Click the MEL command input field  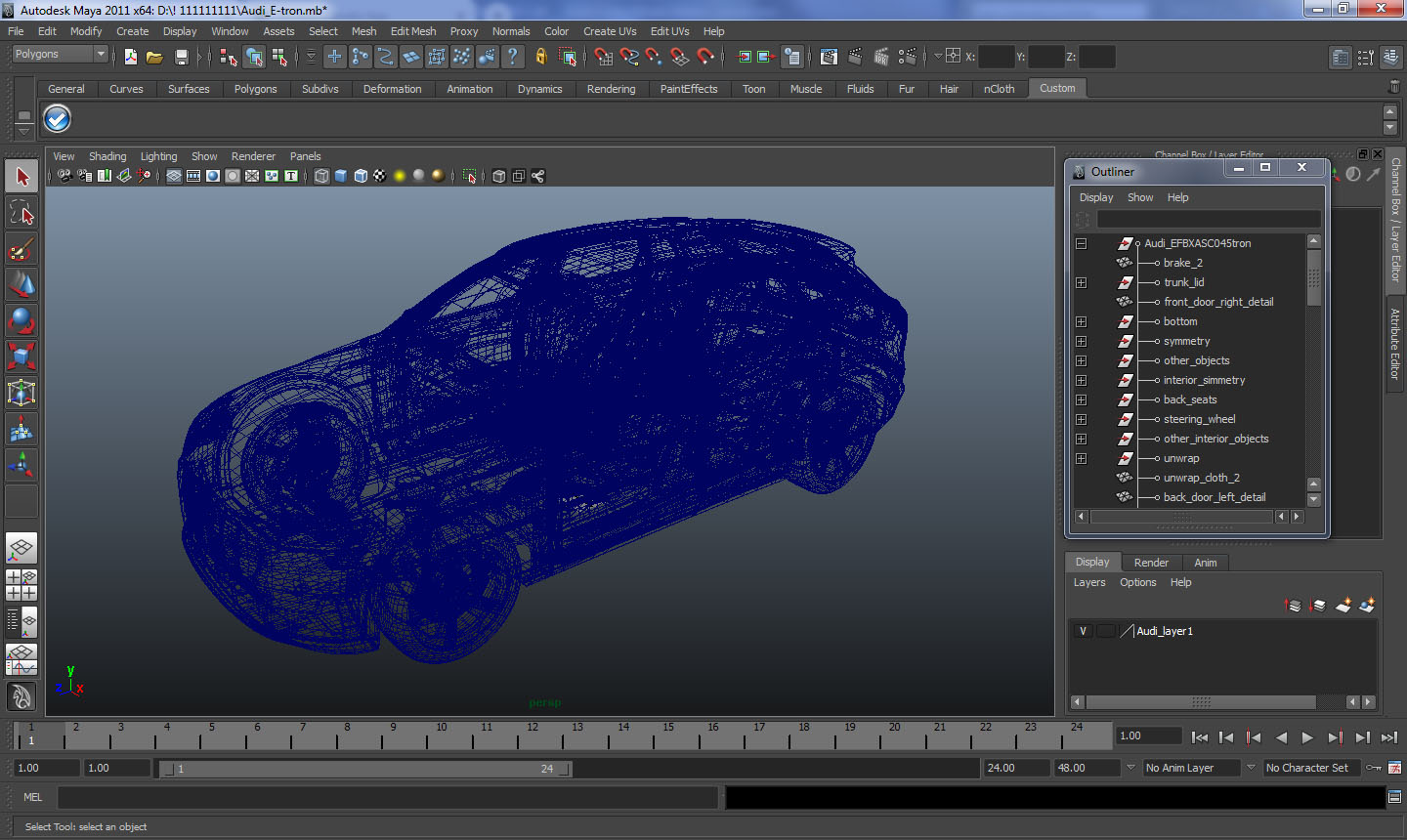tap(388, 798)
